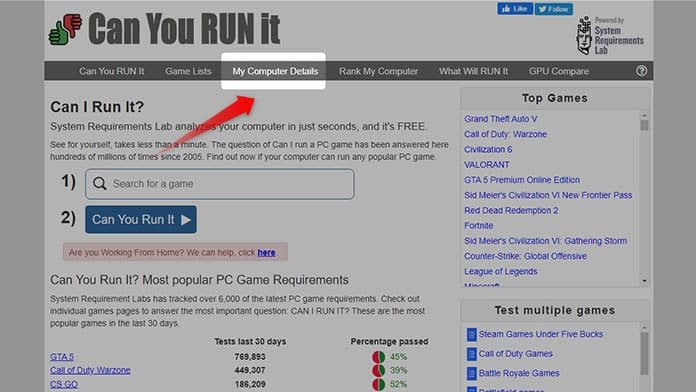Click Top Games list scroll down arrow
Image resolution: width=696 pixels, height=392 pixels.
pyautogui.click(x=645, y=281)
